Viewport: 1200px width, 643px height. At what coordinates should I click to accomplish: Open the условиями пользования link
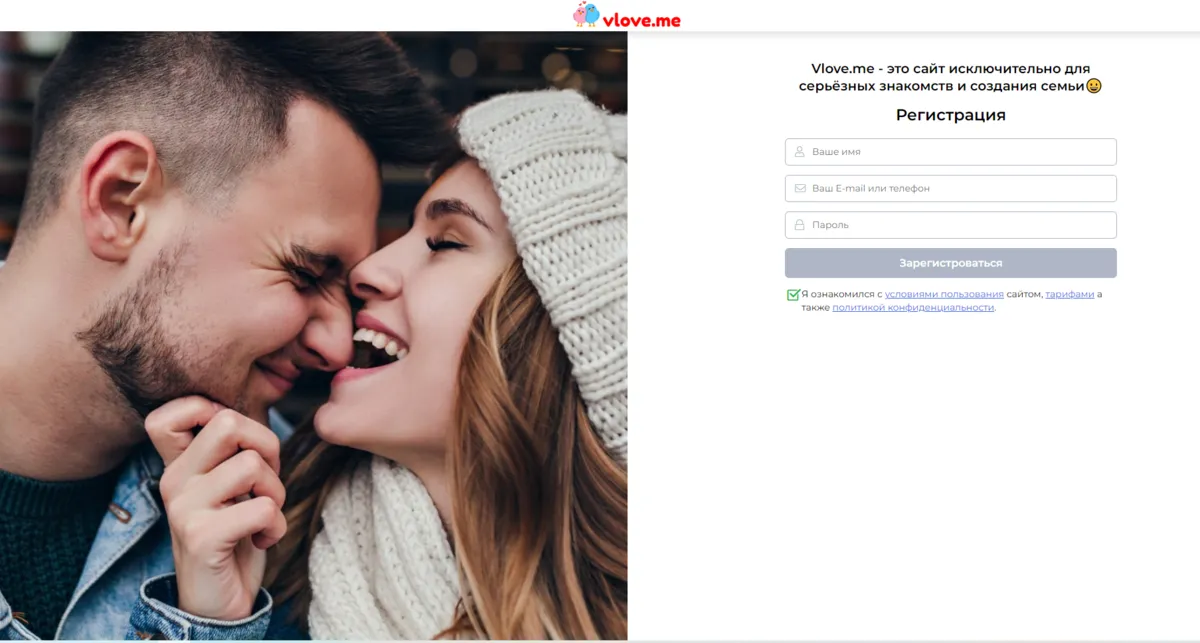(x=944, y=295)
